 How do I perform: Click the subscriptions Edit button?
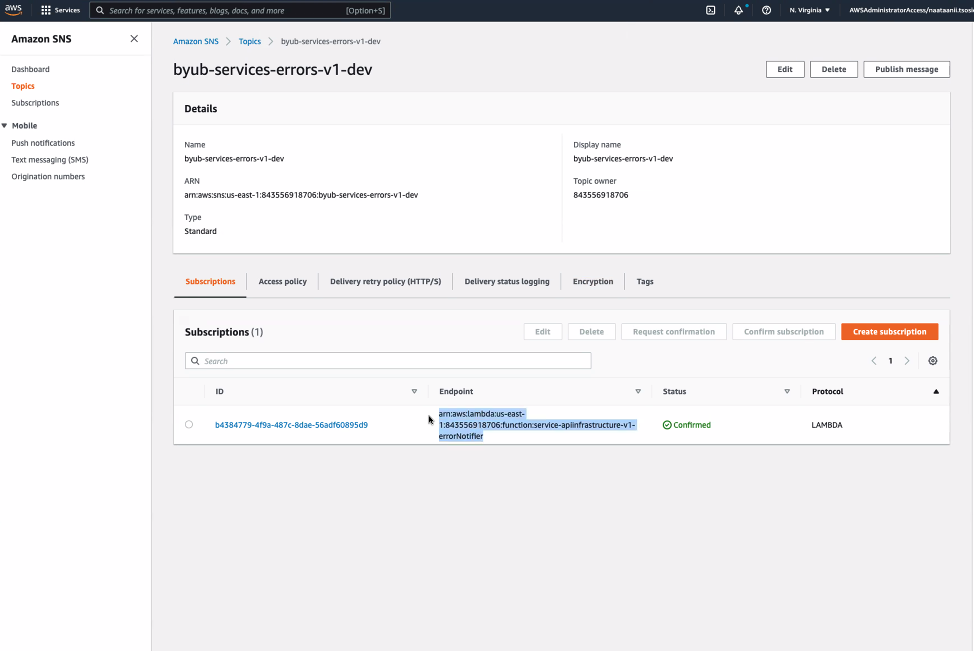(543, 332)
